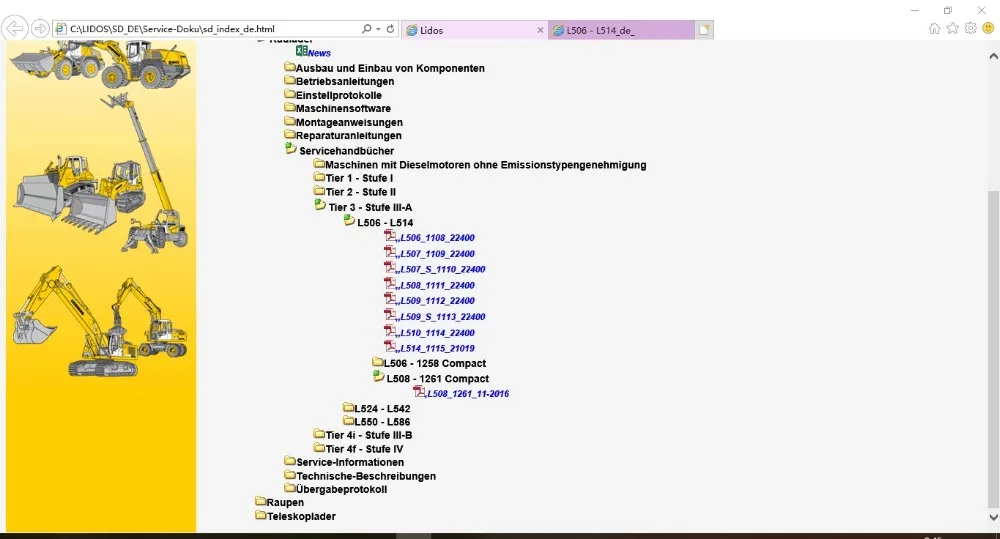The image size is (1000, 539).
Task: Click the PDF icon beside L508_1111_22400
Action: (390, 283)
